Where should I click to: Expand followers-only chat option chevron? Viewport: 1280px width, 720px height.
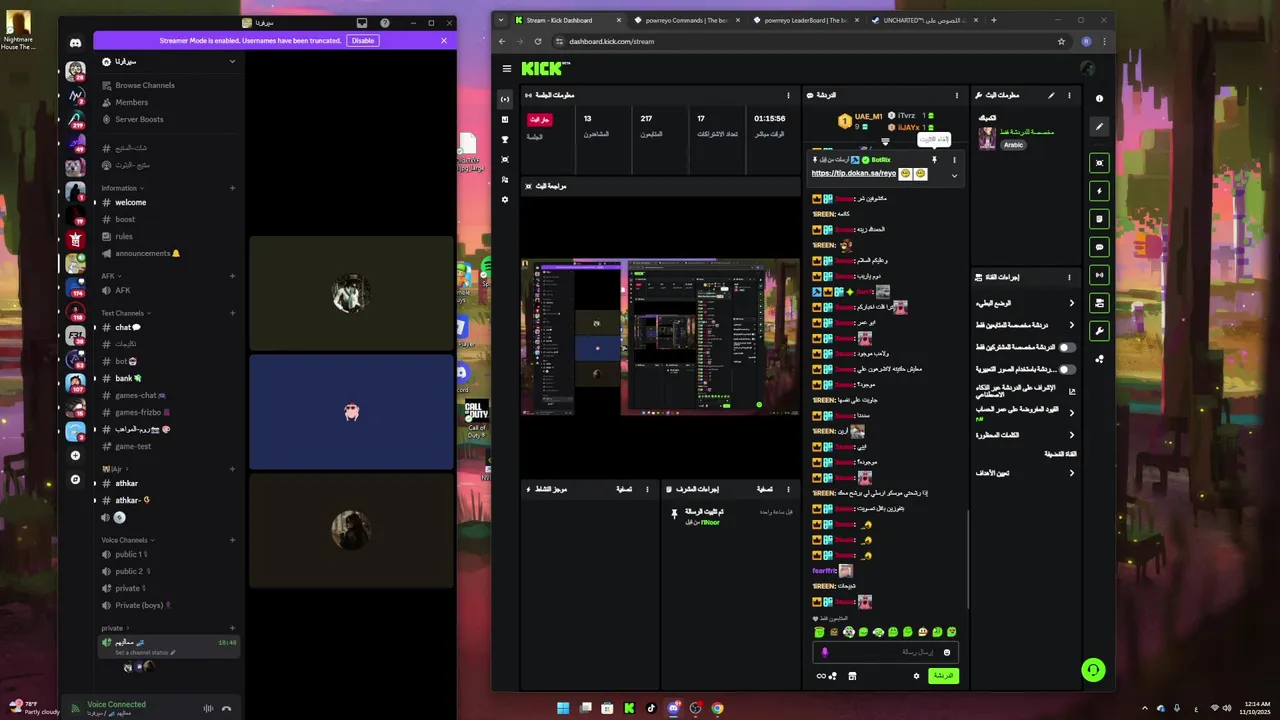(x=1072, y=325)
